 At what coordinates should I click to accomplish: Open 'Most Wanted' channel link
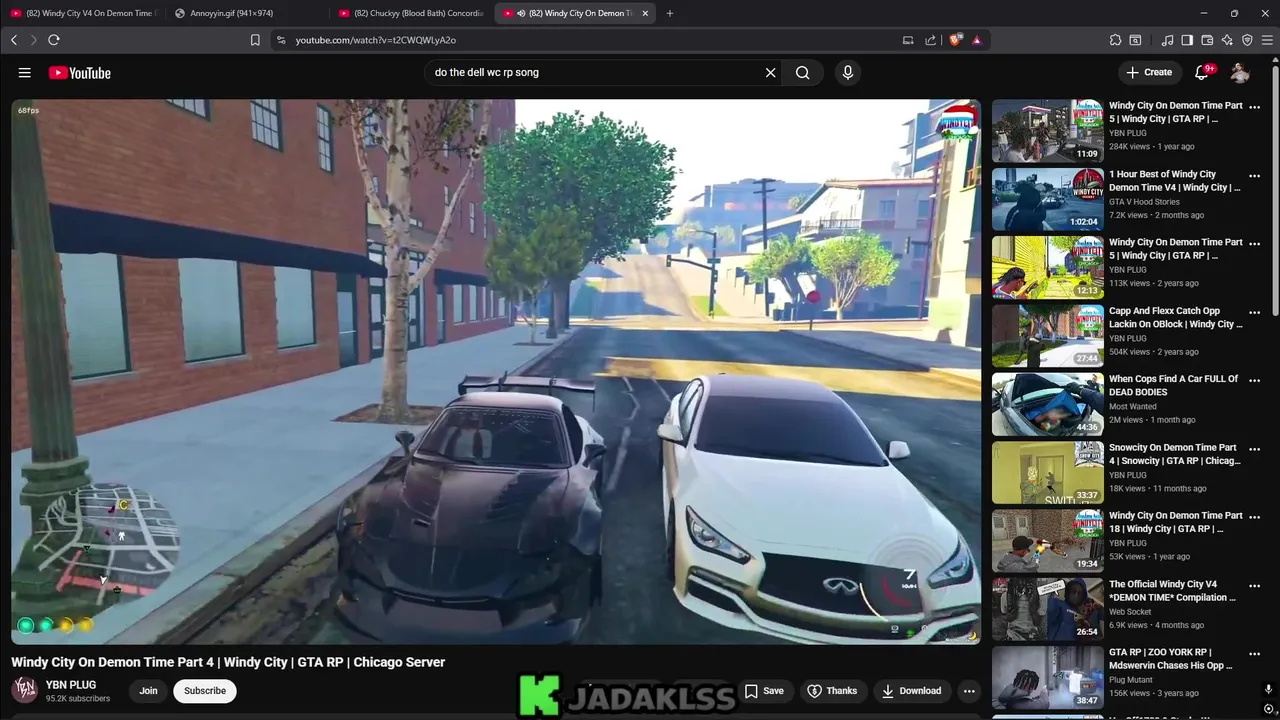coord(1132,407)
